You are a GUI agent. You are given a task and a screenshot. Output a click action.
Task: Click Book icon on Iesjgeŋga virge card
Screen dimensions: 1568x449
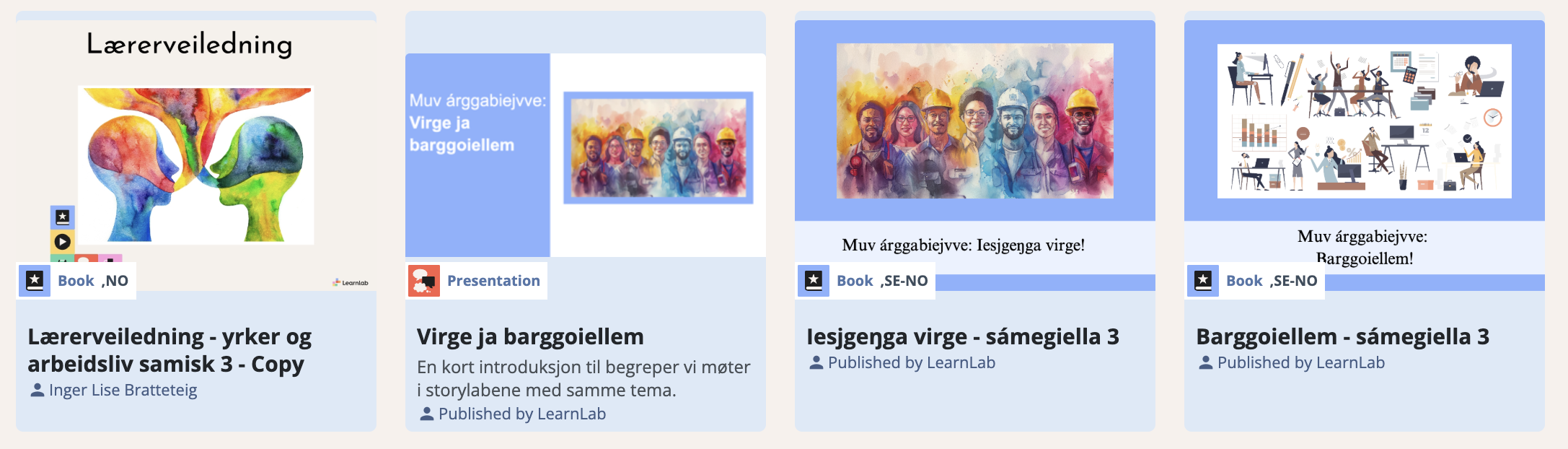pos(814,280)
